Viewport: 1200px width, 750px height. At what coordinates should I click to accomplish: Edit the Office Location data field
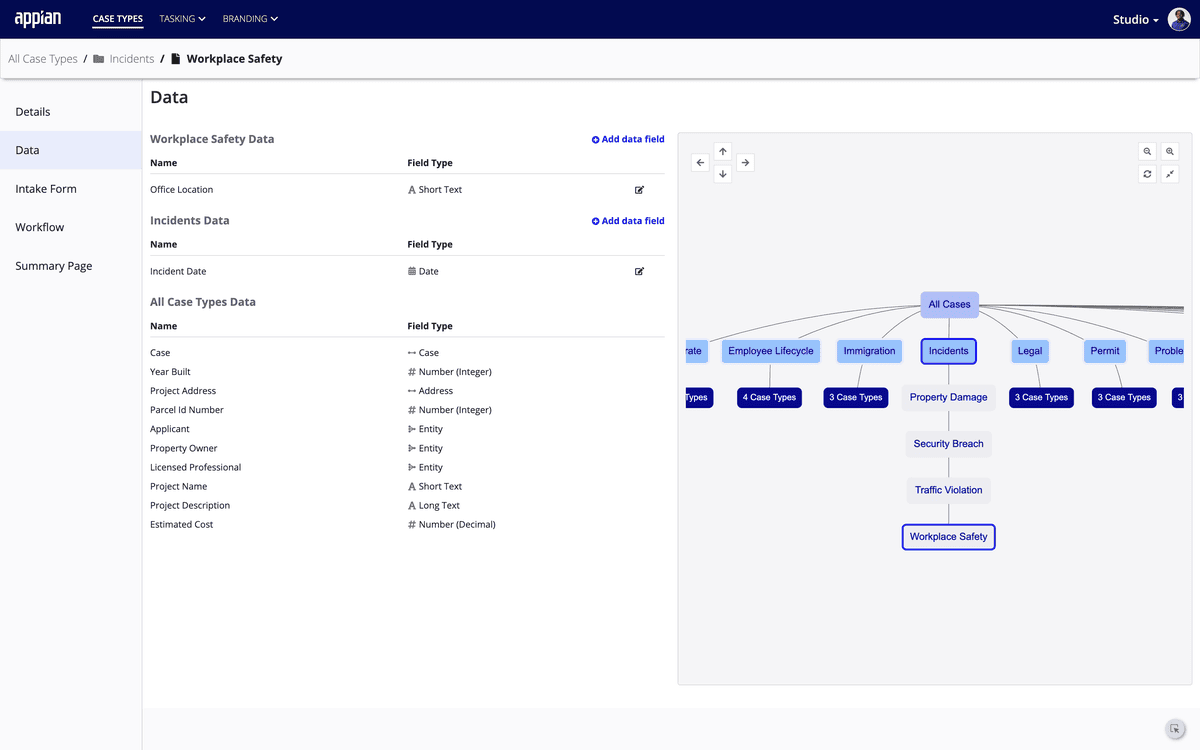tap(639, 189)
